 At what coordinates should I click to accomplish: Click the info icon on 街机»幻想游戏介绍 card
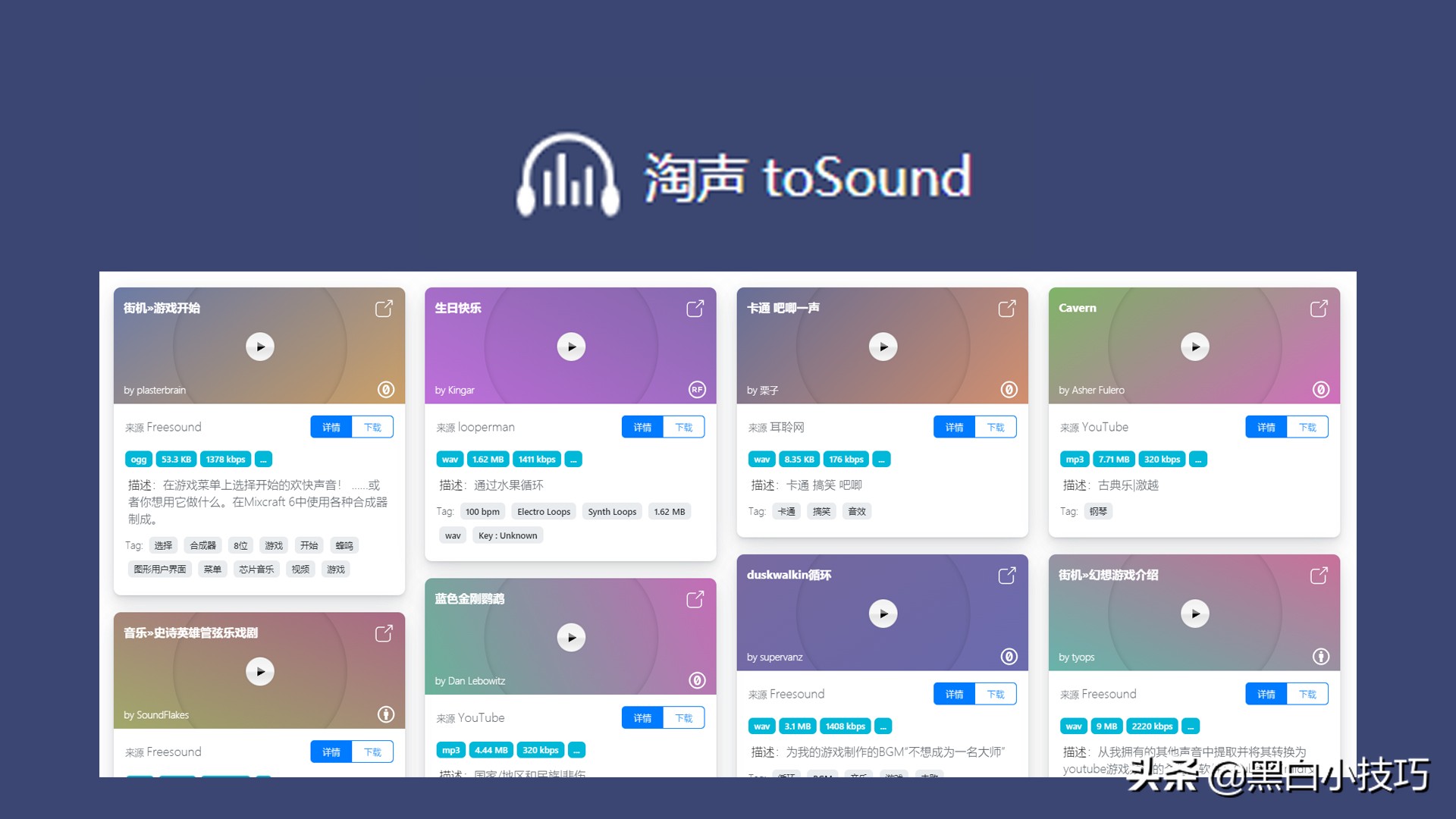[x=1320, y=657]
